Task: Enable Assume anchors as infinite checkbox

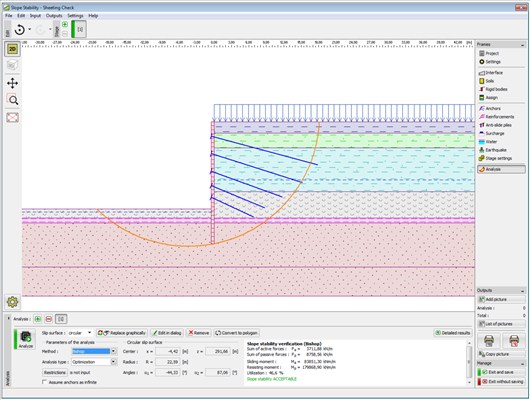Action: pyautogui.click(x=44, y=382)
